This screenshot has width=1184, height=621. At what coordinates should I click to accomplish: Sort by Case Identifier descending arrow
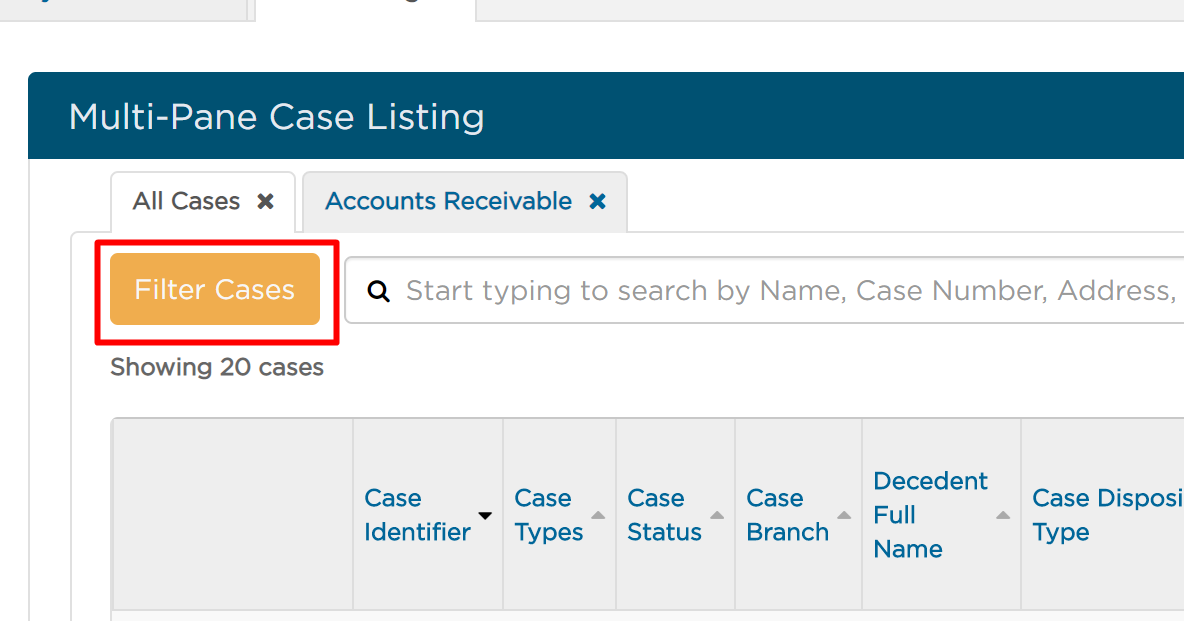[485, 515]
